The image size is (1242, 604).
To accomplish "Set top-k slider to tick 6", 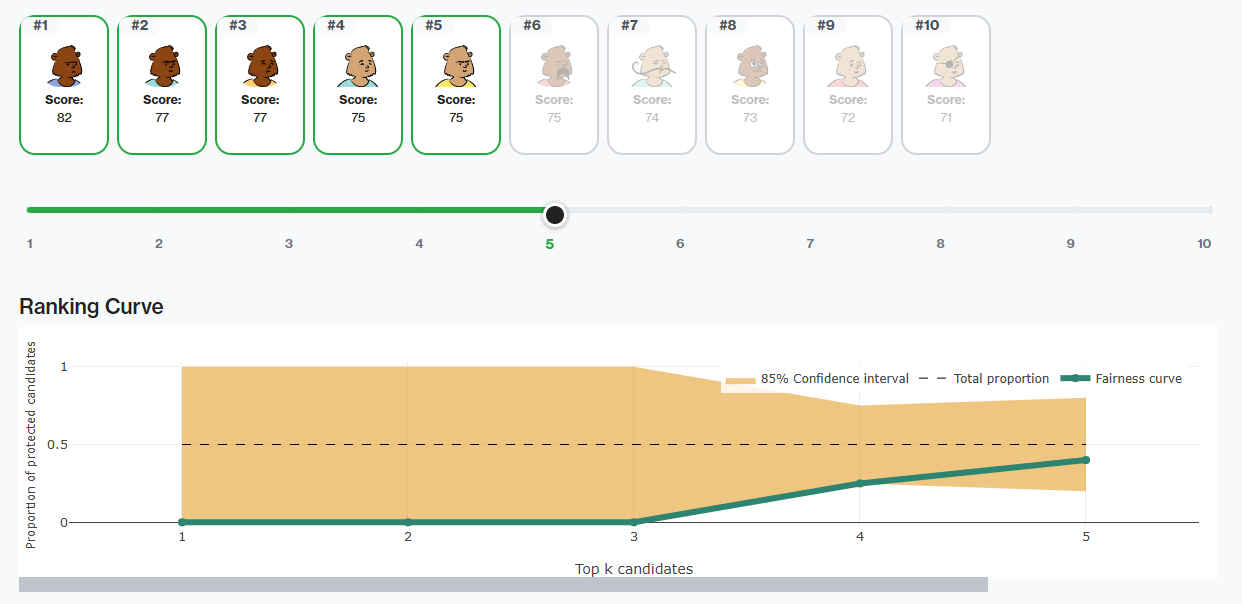I will pyautogui.click(x=680, y=243).
